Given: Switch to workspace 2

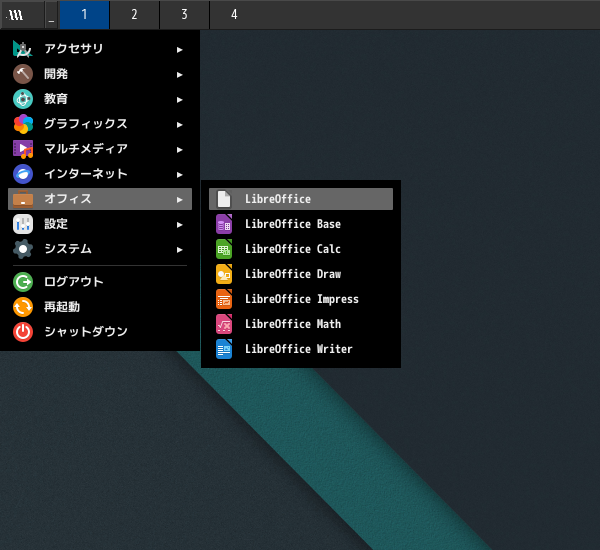Looking at the screenshot, I should pos(134,15).
